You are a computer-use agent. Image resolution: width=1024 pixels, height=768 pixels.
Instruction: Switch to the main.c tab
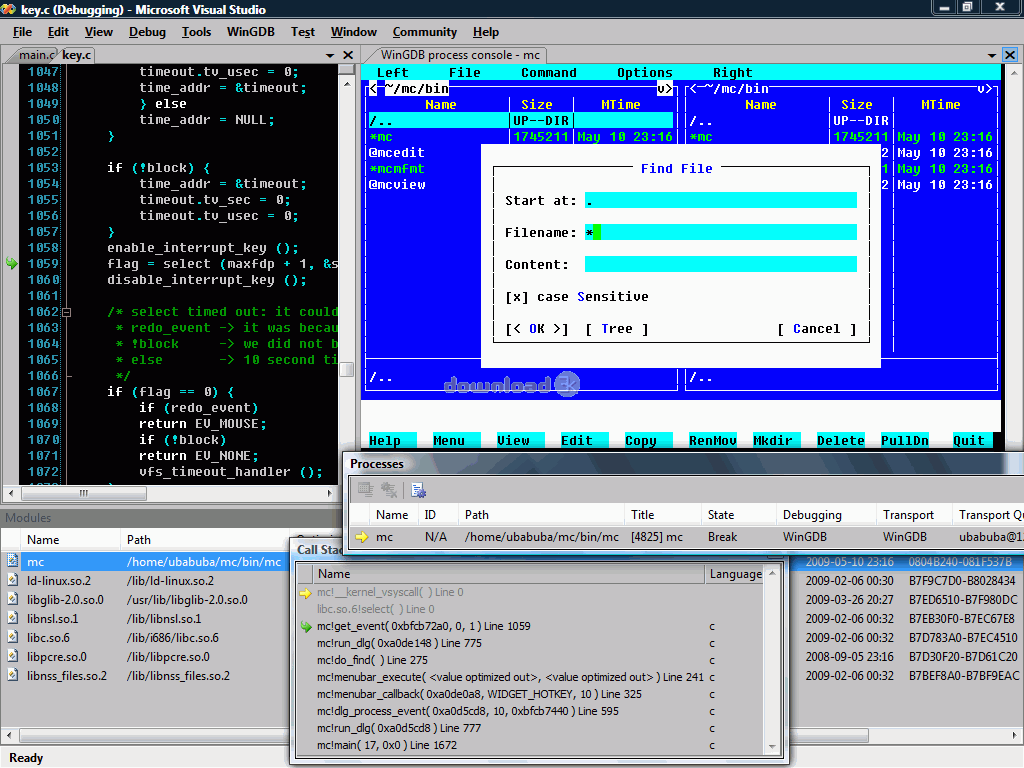(37, 56)
